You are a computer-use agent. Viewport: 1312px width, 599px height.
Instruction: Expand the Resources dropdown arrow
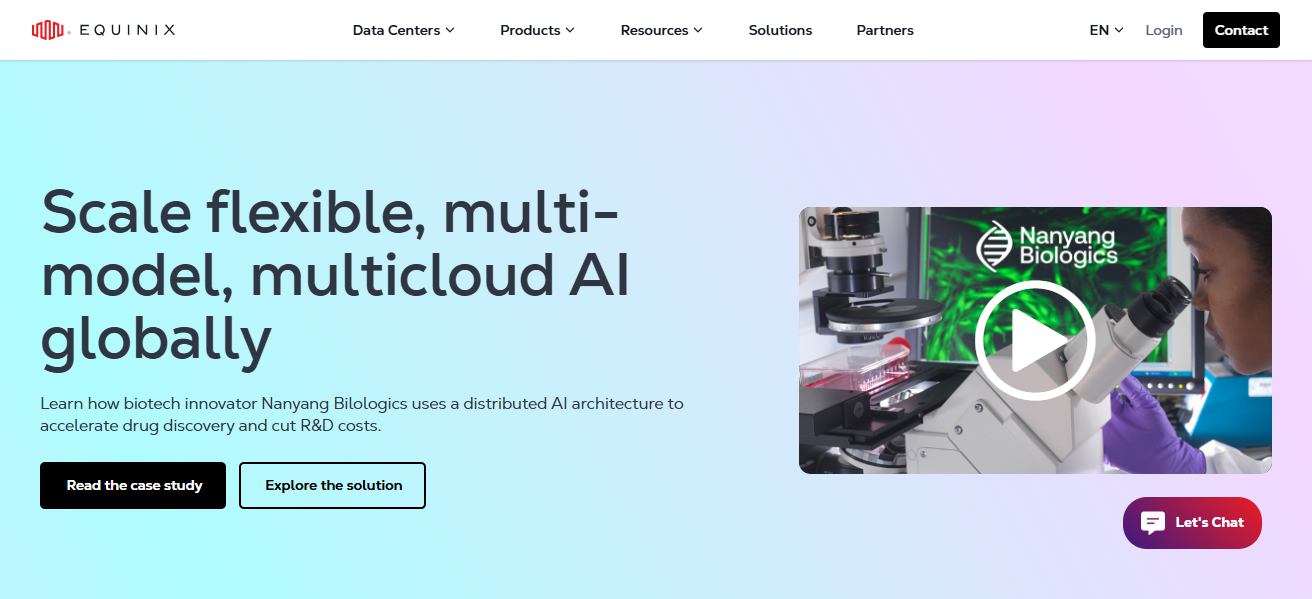pos(698,30)
